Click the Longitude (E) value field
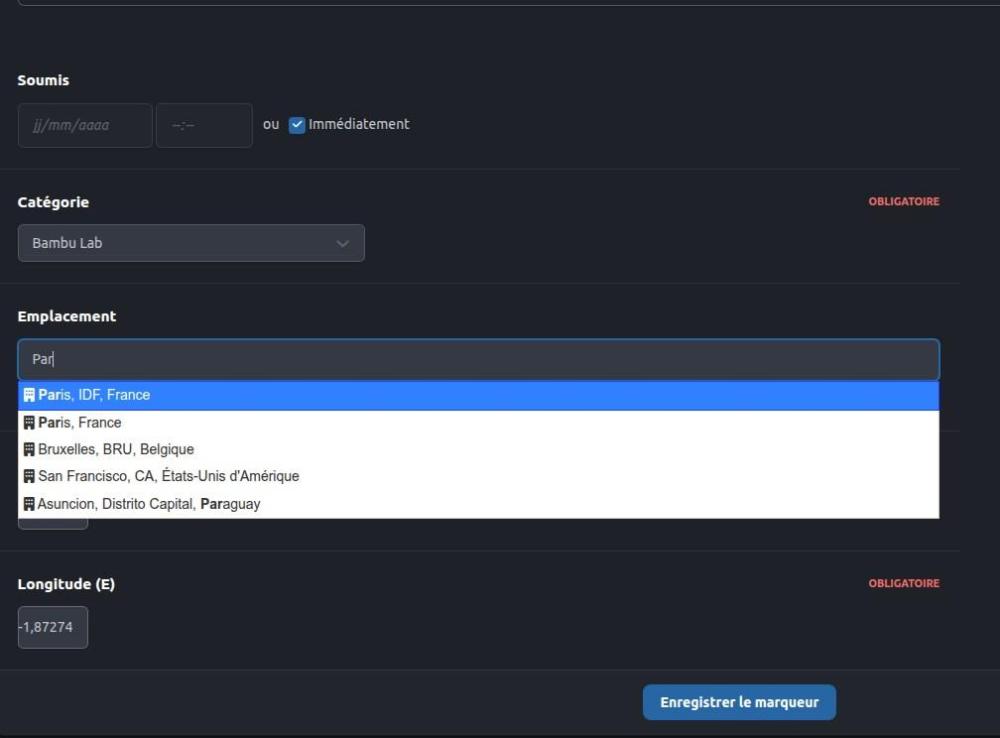Screen dimensions: 1000x738 (53, 627)
